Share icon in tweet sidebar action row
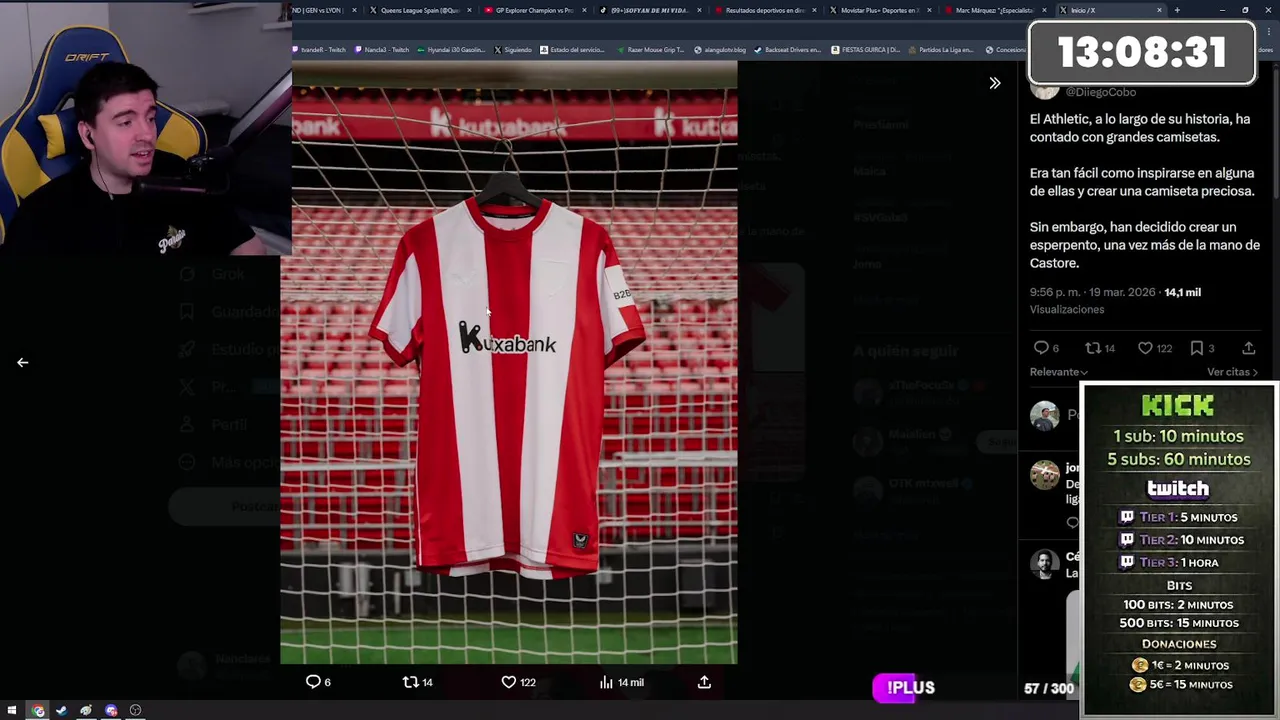The width and height of the screenshot is (1280, 720). (x=1249, y=348)
